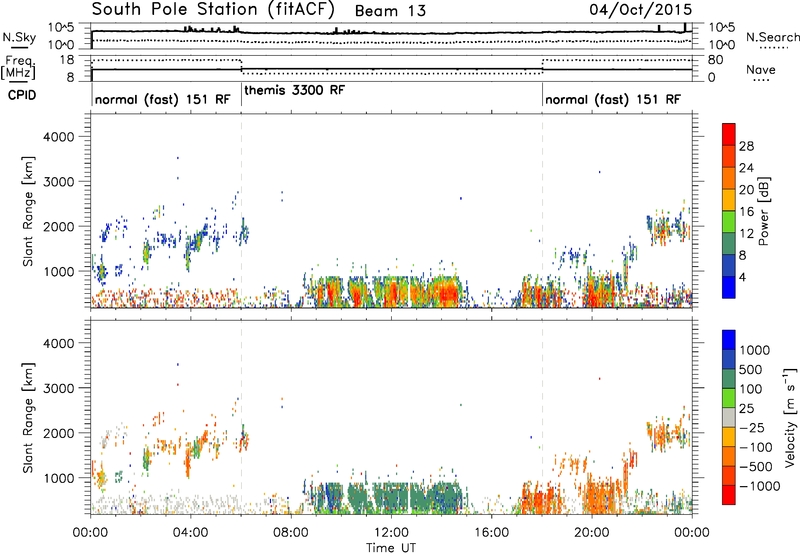Select the '20:00' time tick label
The height and width of the screenshot is (554, 800).
point(591,533)
